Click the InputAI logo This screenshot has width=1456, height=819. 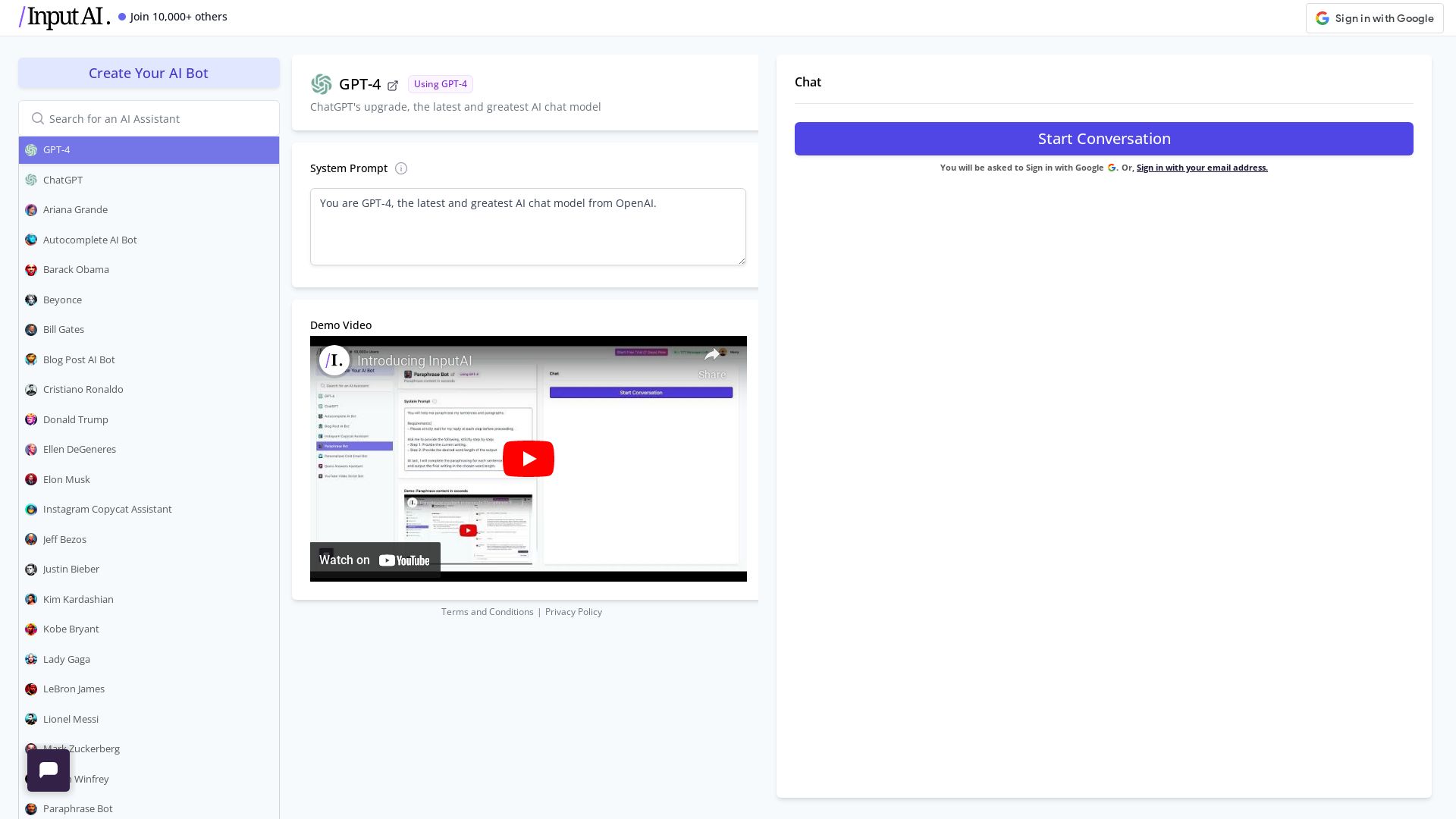tap(64, 17)
